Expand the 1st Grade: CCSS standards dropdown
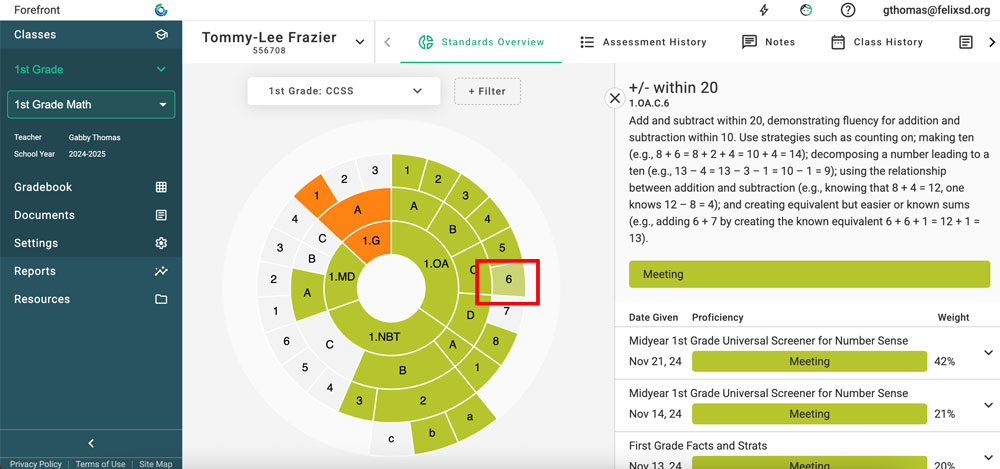This screenshot has width=1000, height=469. tap(417, 91)
